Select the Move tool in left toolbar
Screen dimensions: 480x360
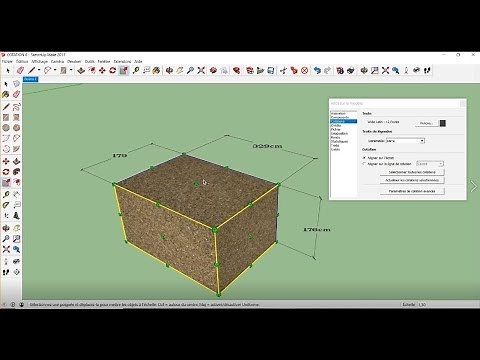pyautogui.click(x=6, y=161)
